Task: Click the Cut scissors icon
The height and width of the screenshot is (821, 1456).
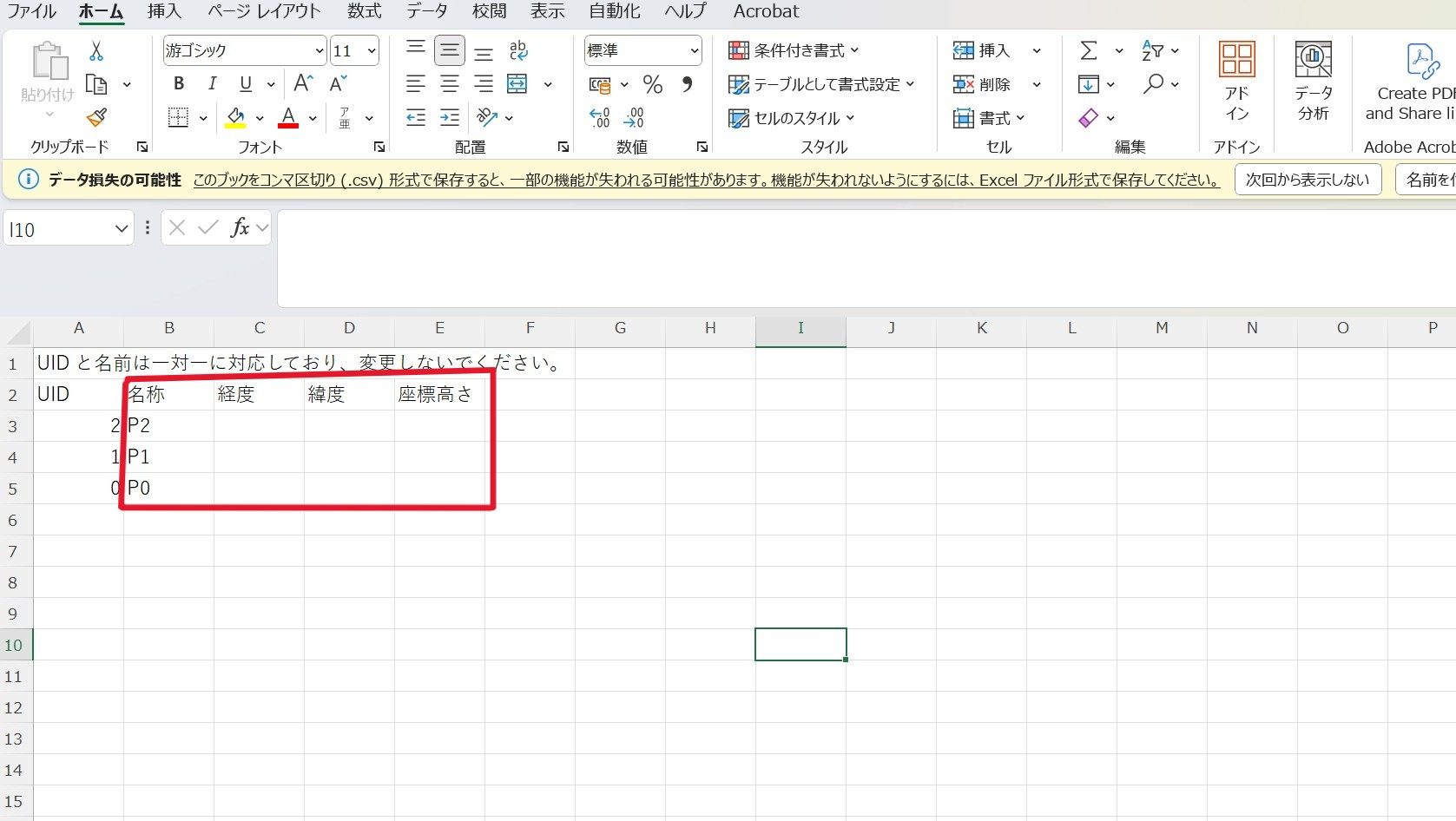Action: (x=96, y=51)
